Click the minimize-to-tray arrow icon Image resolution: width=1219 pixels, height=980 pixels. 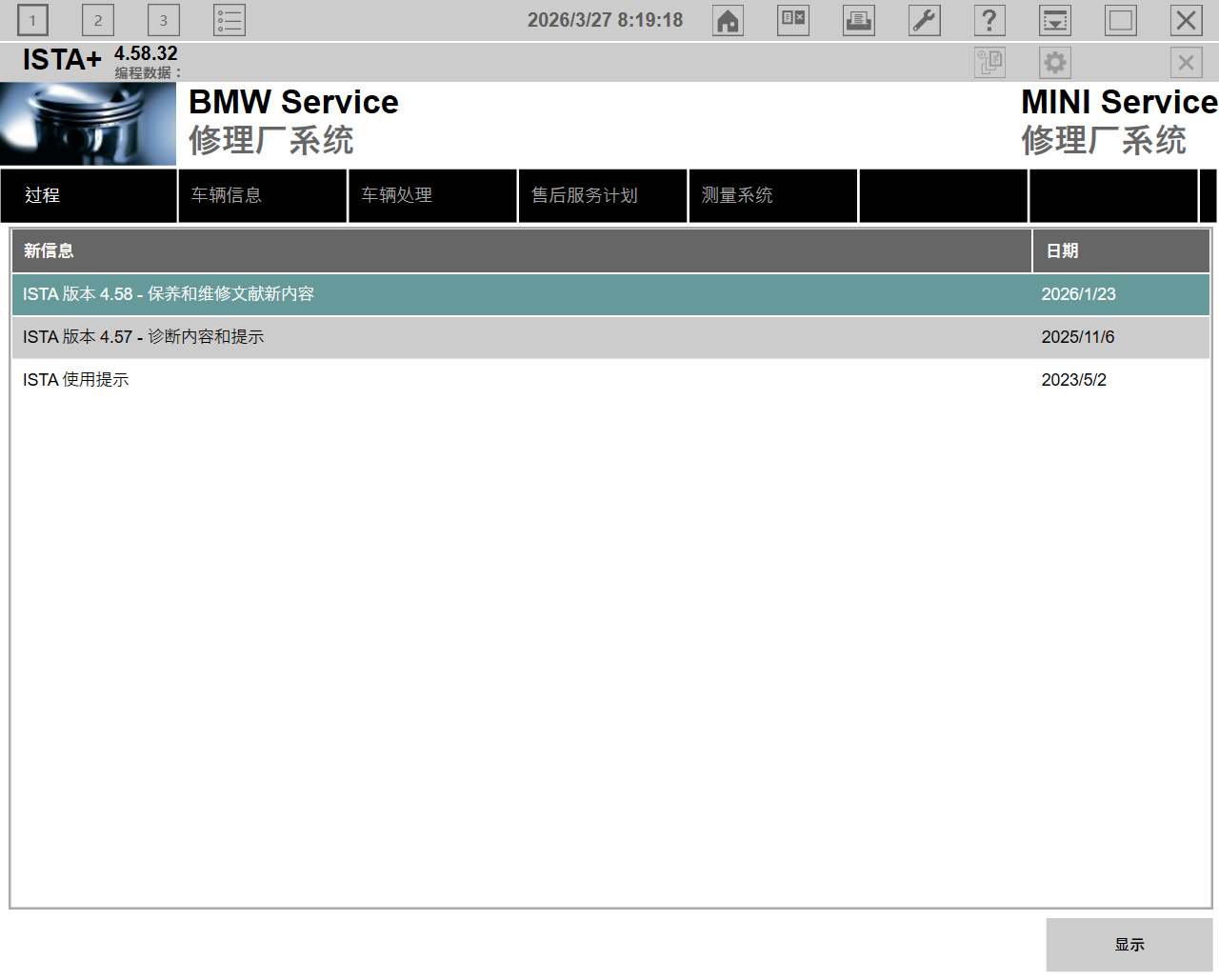coord(1054,20)
